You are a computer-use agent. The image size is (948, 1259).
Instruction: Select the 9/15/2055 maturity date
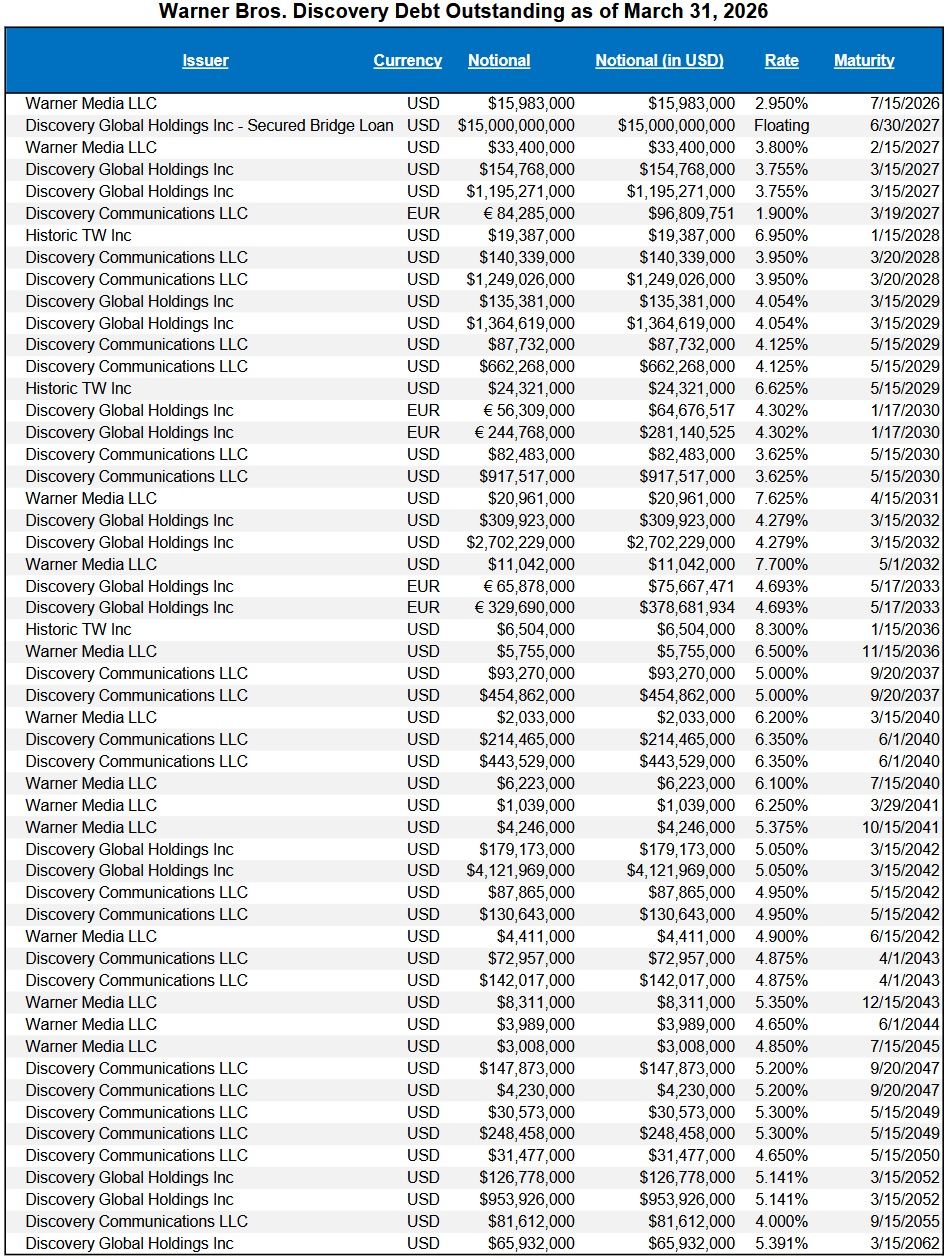click(x=906, y=1221)
